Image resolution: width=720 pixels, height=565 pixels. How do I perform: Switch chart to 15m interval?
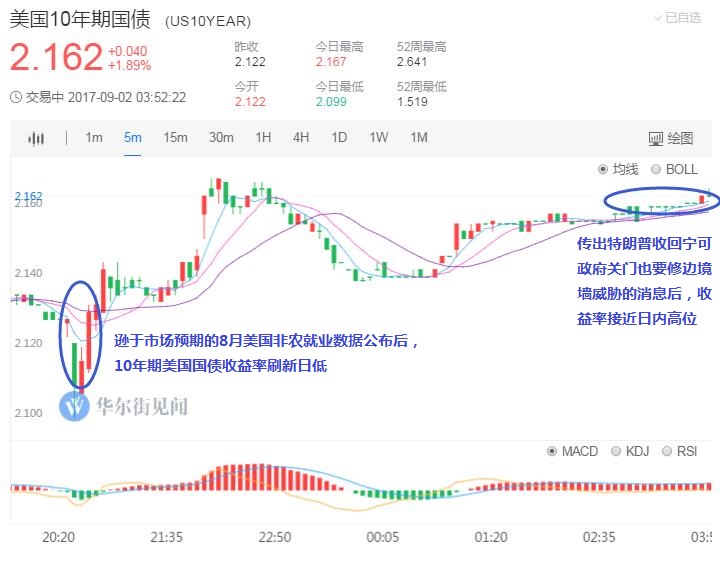point(175,137)
